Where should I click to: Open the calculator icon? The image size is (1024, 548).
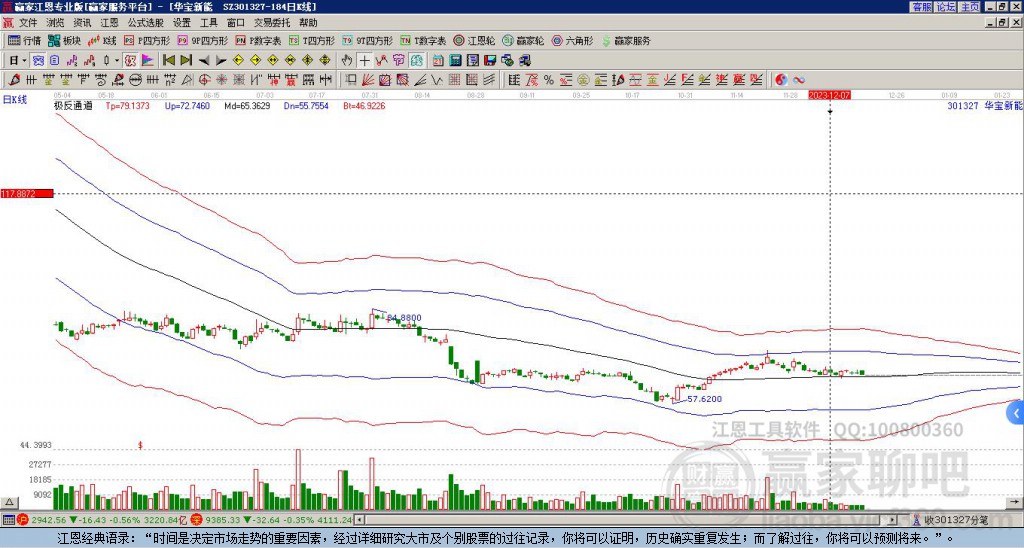click(x=455, y=61)
